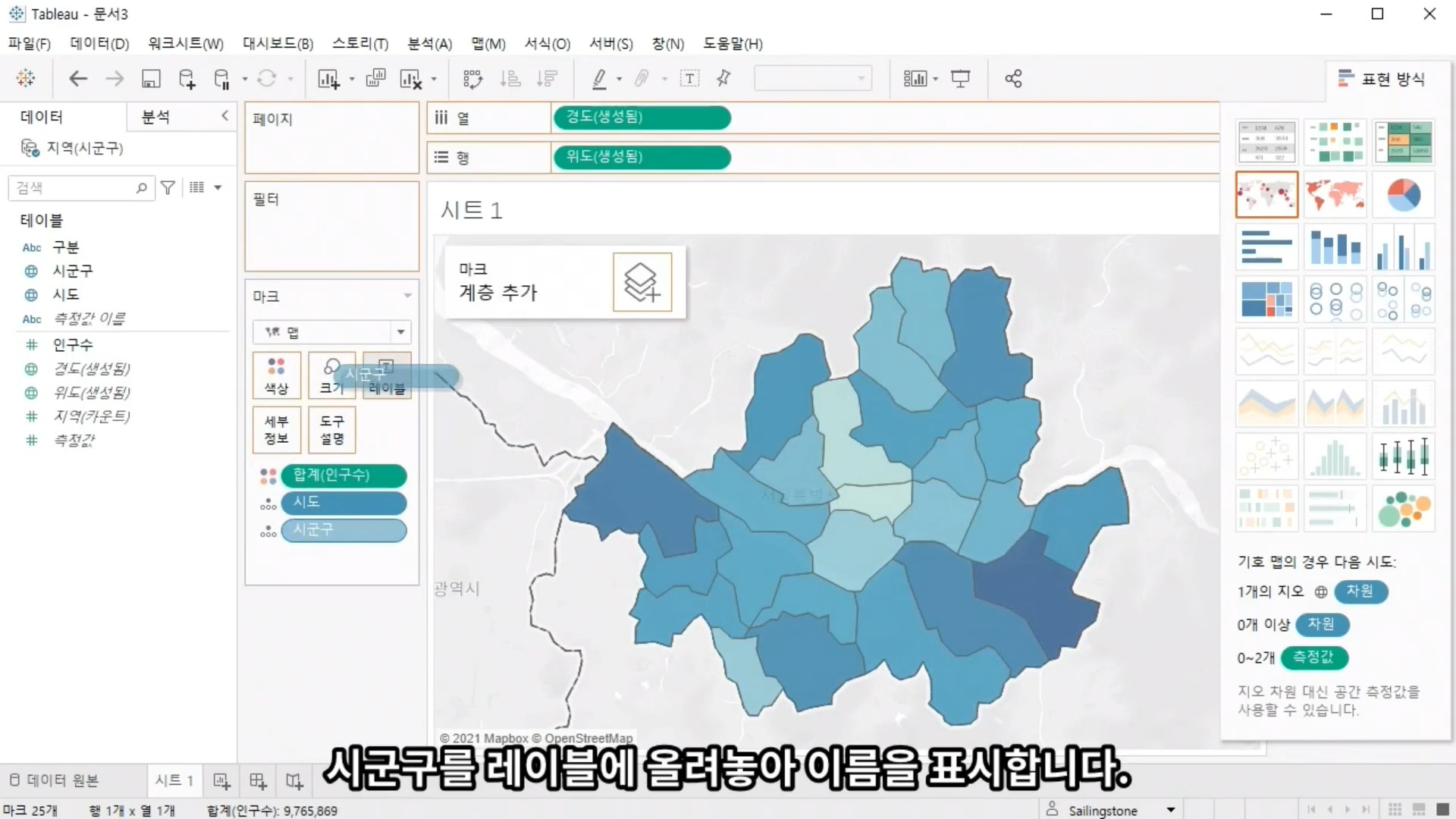Switch to grid view in status bar
The height and width of the screenshot is (819, 1456).
click(x=1394, y=810)
